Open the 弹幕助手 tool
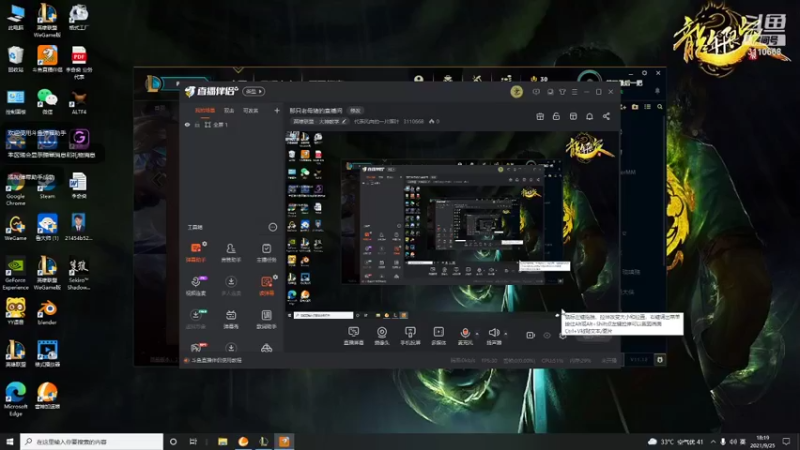This screenshot has width=800, height=450. (196, 252)
